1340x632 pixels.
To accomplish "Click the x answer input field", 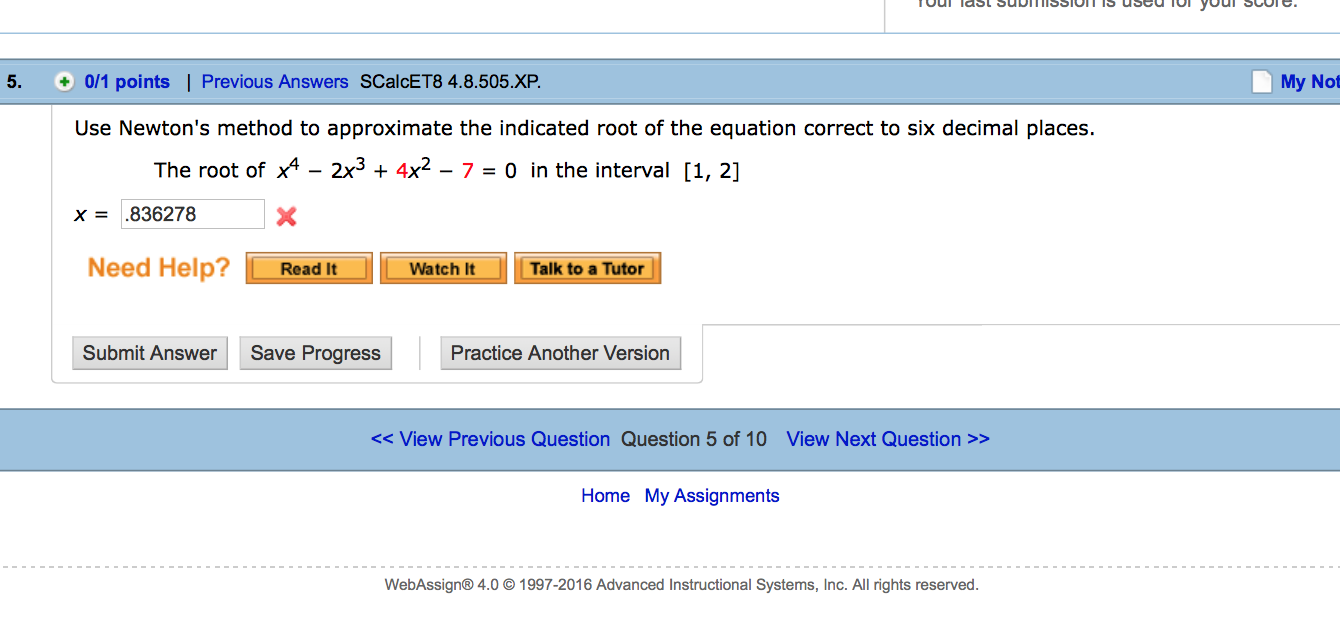I will (193, 214).
